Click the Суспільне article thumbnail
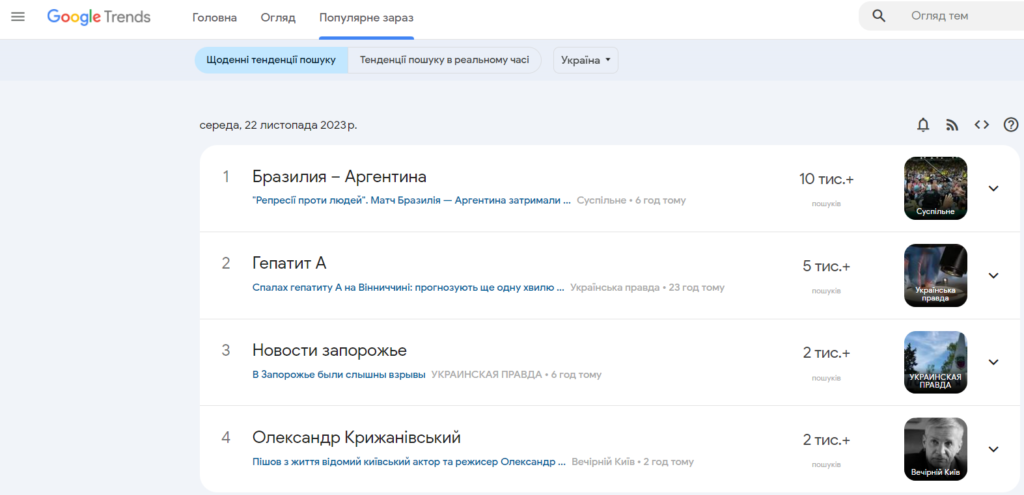Image resolution: width=1024 pixels, height=495 pixels. tap(935, 188)
